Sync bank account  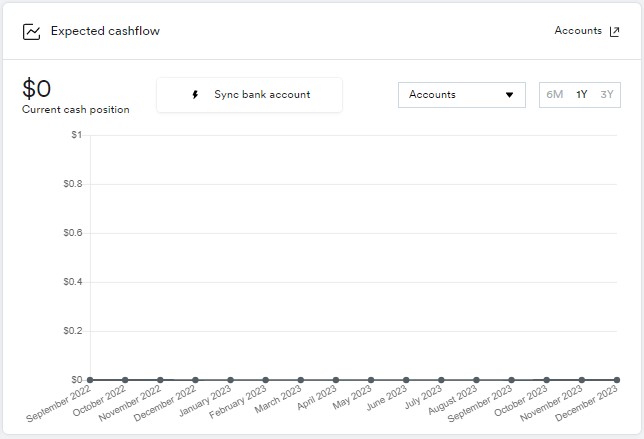coord(249,95)
